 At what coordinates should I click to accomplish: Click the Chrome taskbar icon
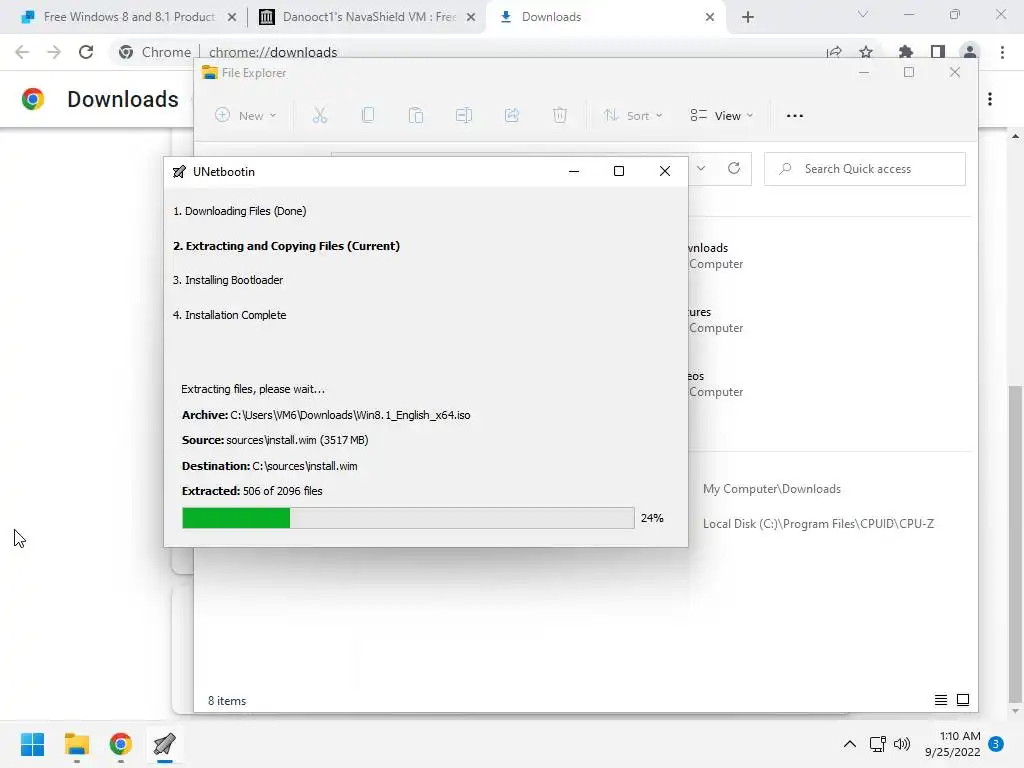(x=120, y=744)
